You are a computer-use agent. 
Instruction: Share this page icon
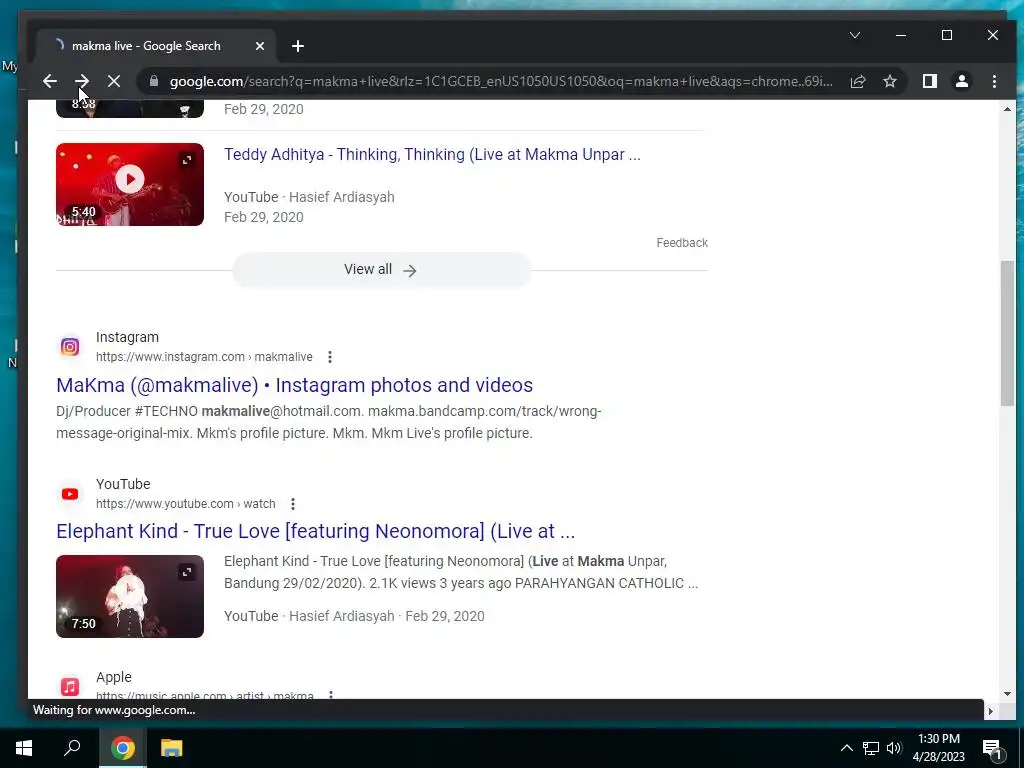857,81
